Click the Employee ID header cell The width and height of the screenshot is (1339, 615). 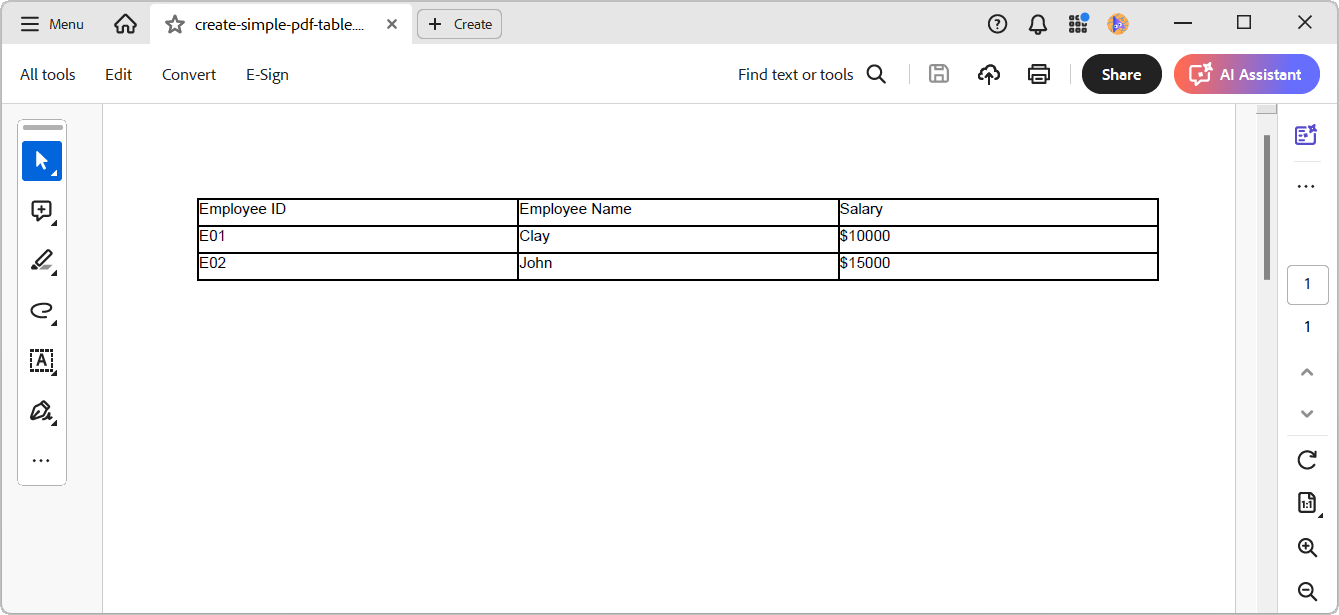click(x=358, y=212)
